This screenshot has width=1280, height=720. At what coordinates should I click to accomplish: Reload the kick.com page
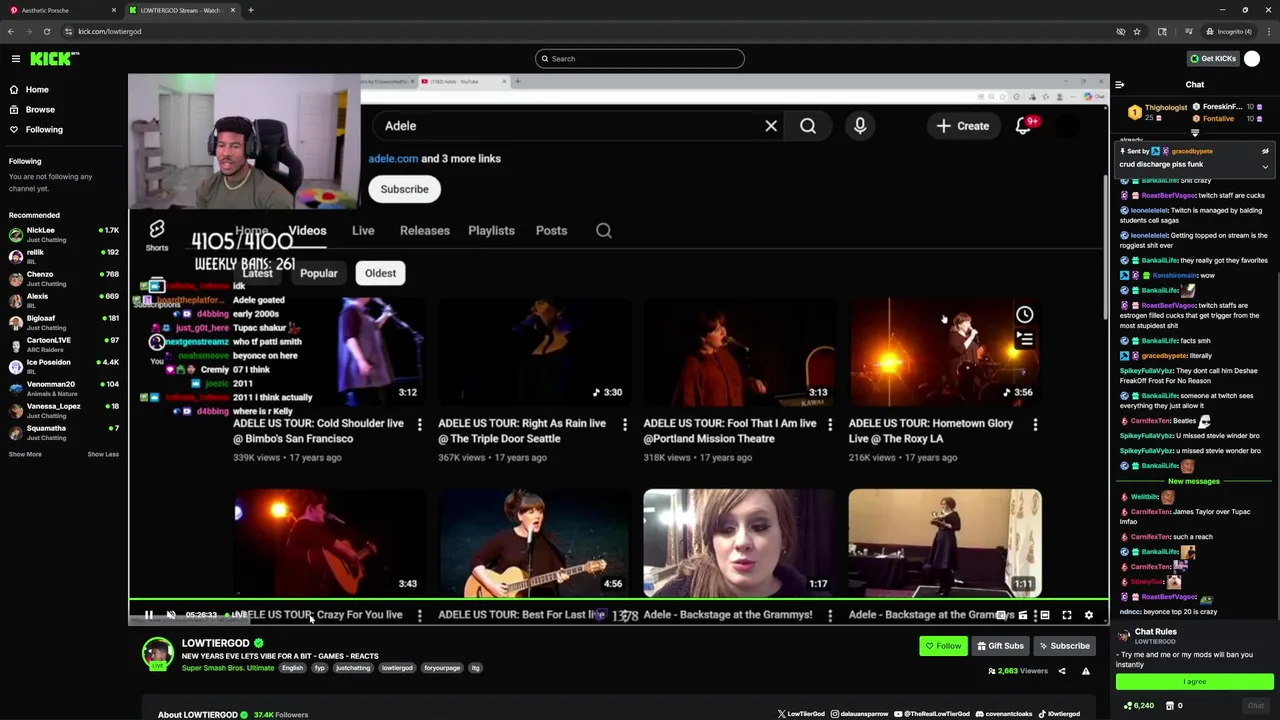click(x=46, y=31)
